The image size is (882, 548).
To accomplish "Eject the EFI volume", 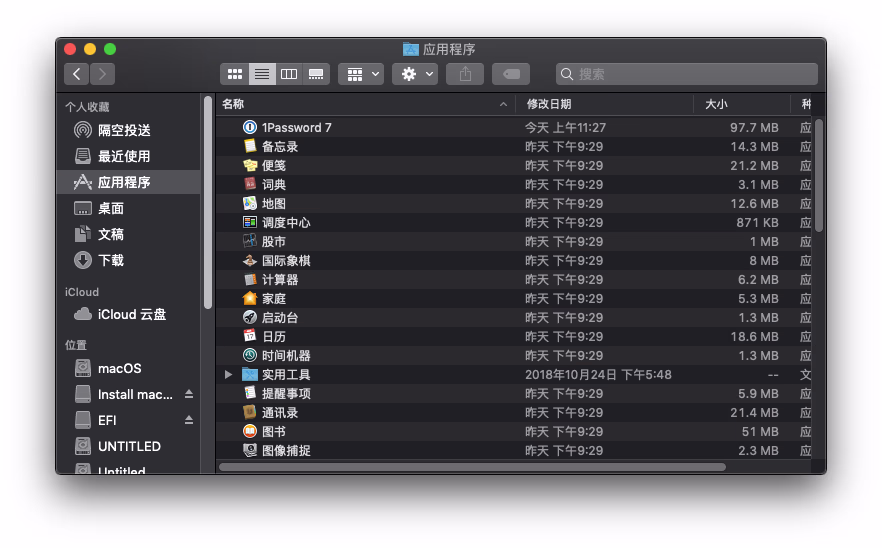I will coord(189,421).
